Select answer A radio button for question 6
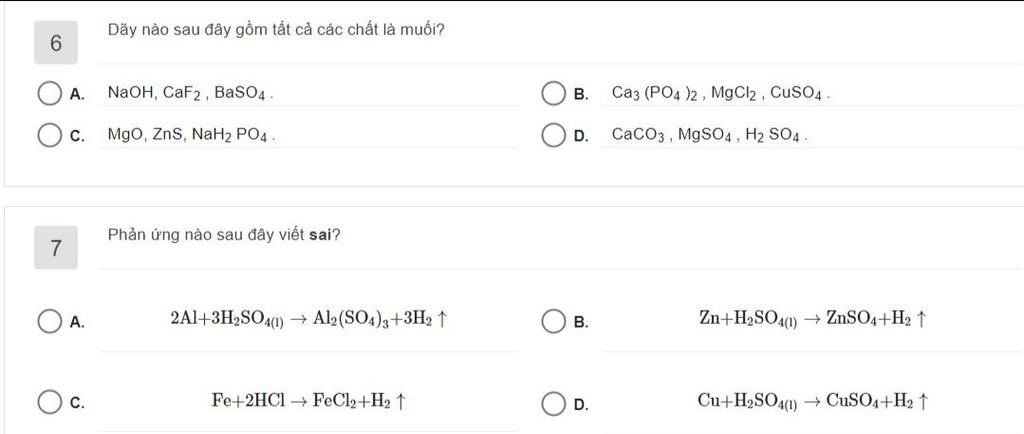 coord(49,94)
